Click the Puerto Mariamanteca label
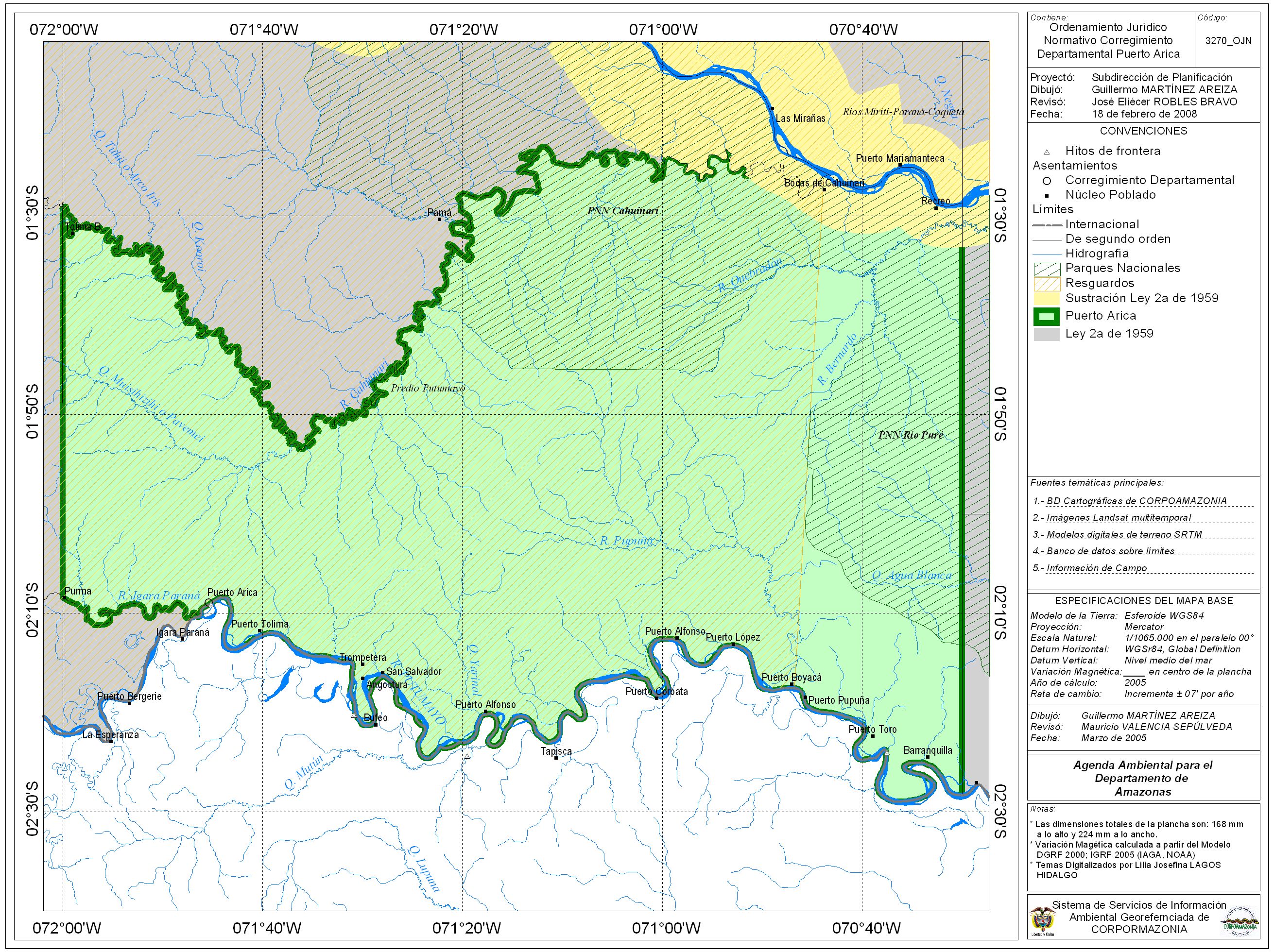 [x=900, y=158]
